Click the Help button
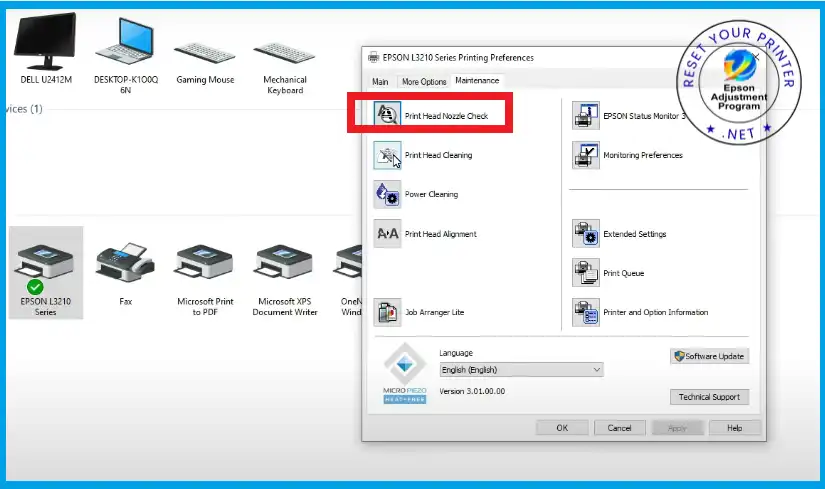The width and height of the screenshot is (825, 489). click(x=735, y=428)
